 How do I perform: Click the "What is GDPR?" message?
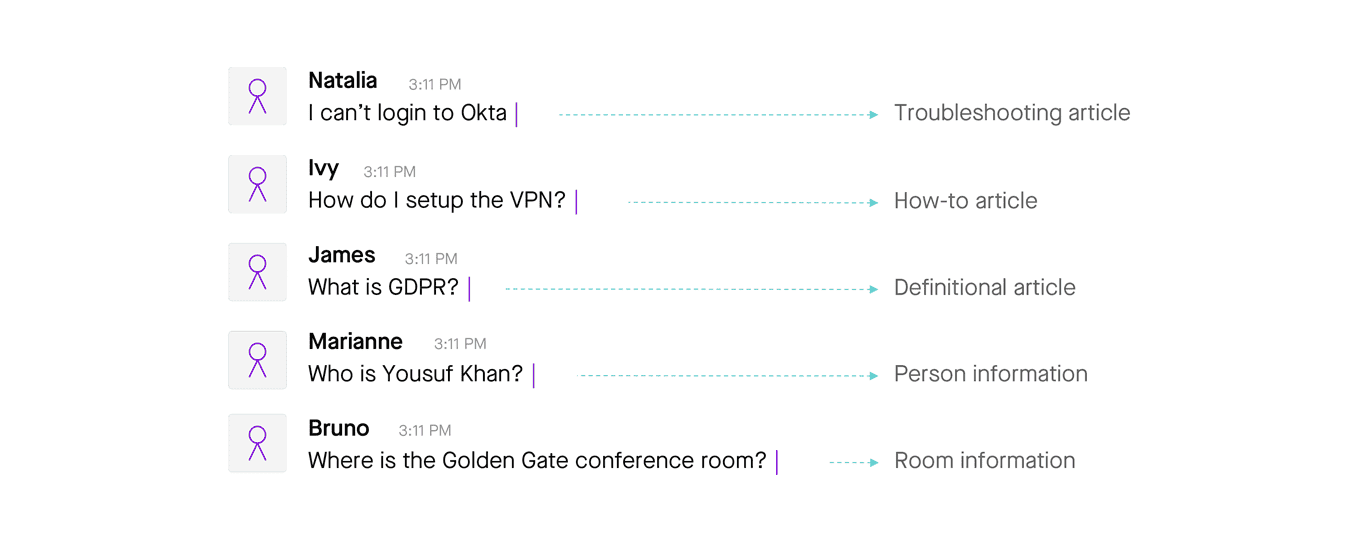[x=383, y=288]
